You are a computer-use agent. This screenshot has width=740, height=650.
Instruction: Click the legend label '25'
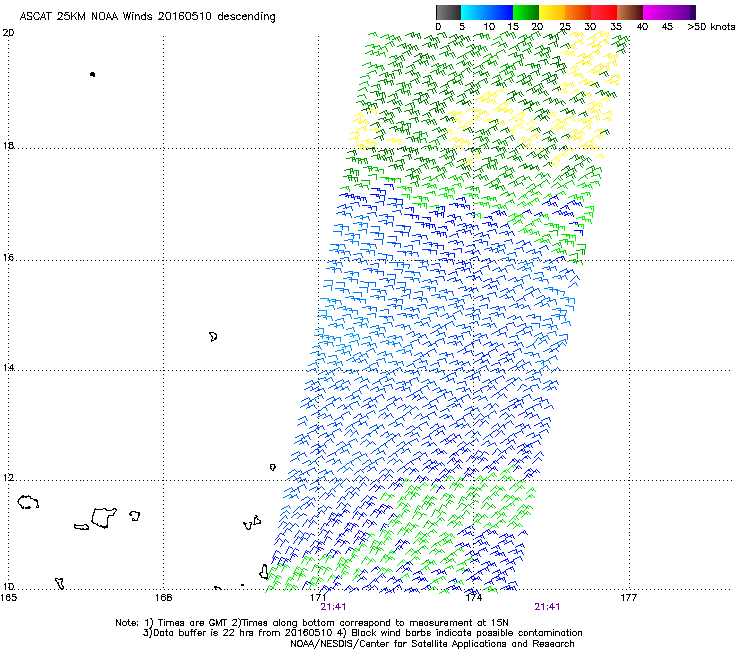click(565, 27)
